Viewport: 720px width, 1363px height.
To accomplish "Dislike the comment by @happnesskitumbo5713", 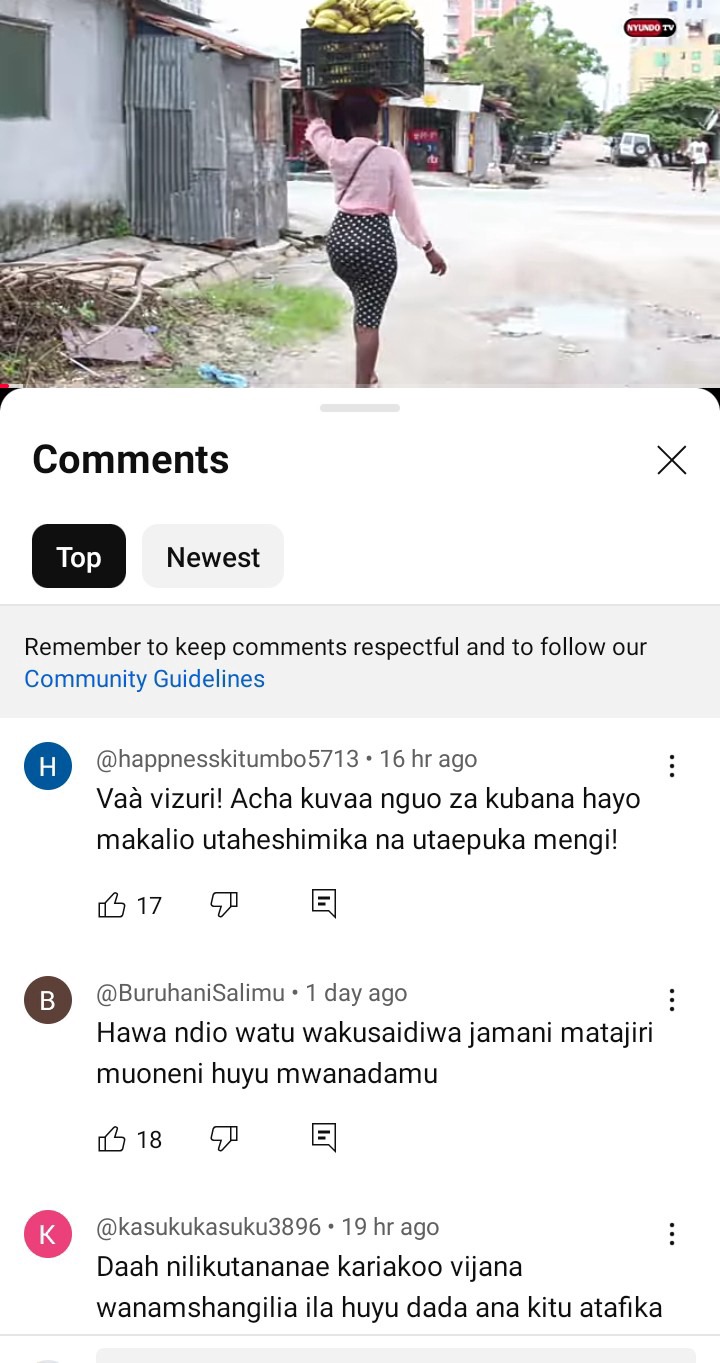I will pos(223,904).
